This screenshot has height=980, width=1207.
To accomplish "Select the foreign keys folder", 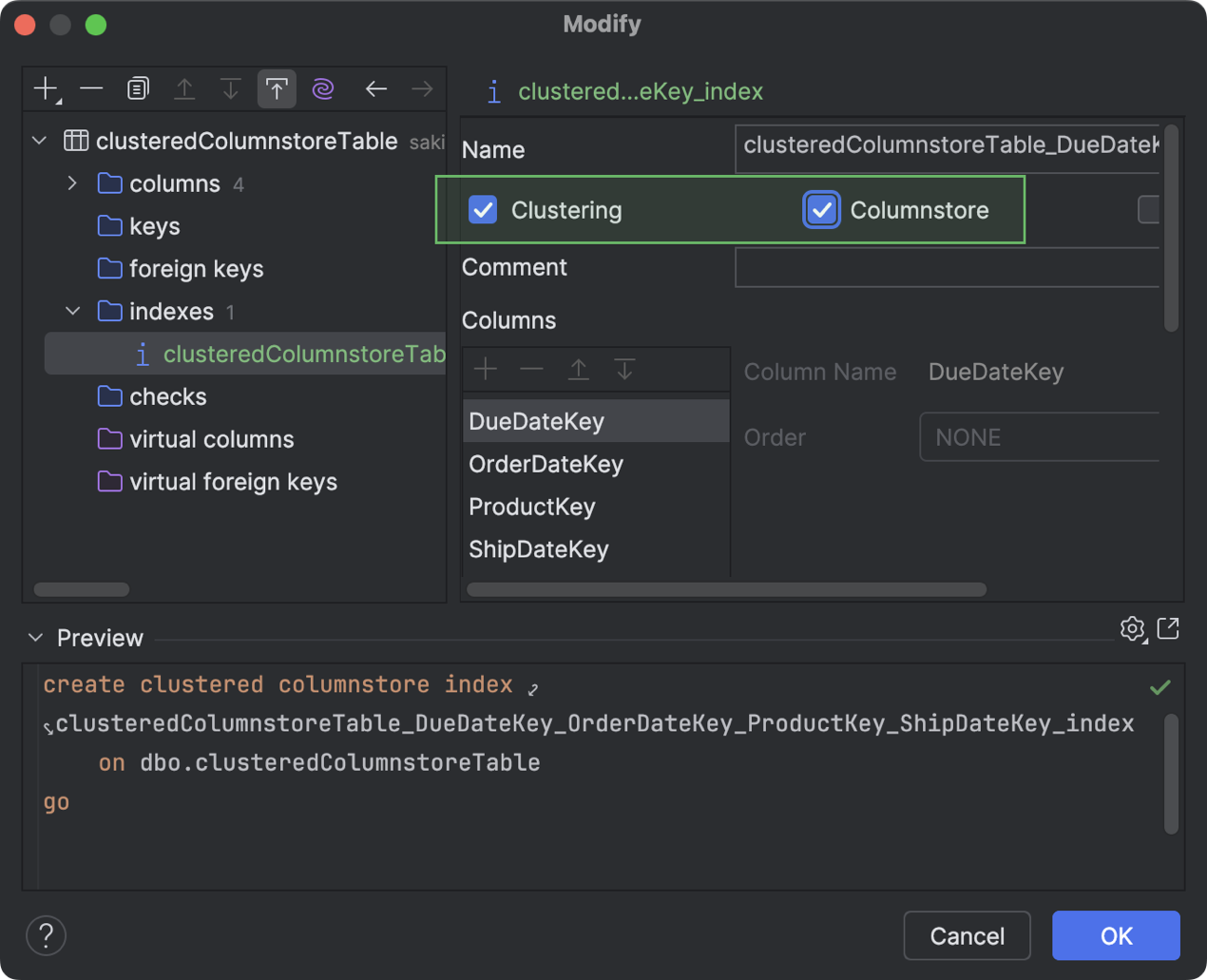I will click(x=196, y=269).
